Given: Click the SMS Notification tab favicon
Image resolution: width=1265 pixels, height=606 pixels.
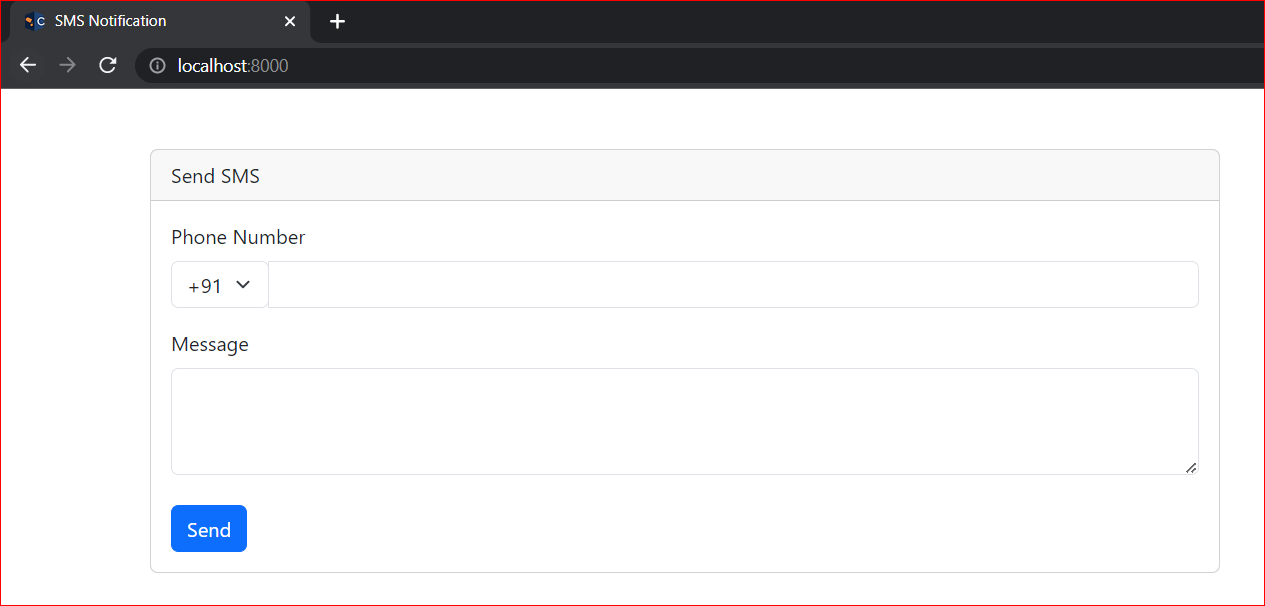Looking at the screenshot, I should (35, 21).
